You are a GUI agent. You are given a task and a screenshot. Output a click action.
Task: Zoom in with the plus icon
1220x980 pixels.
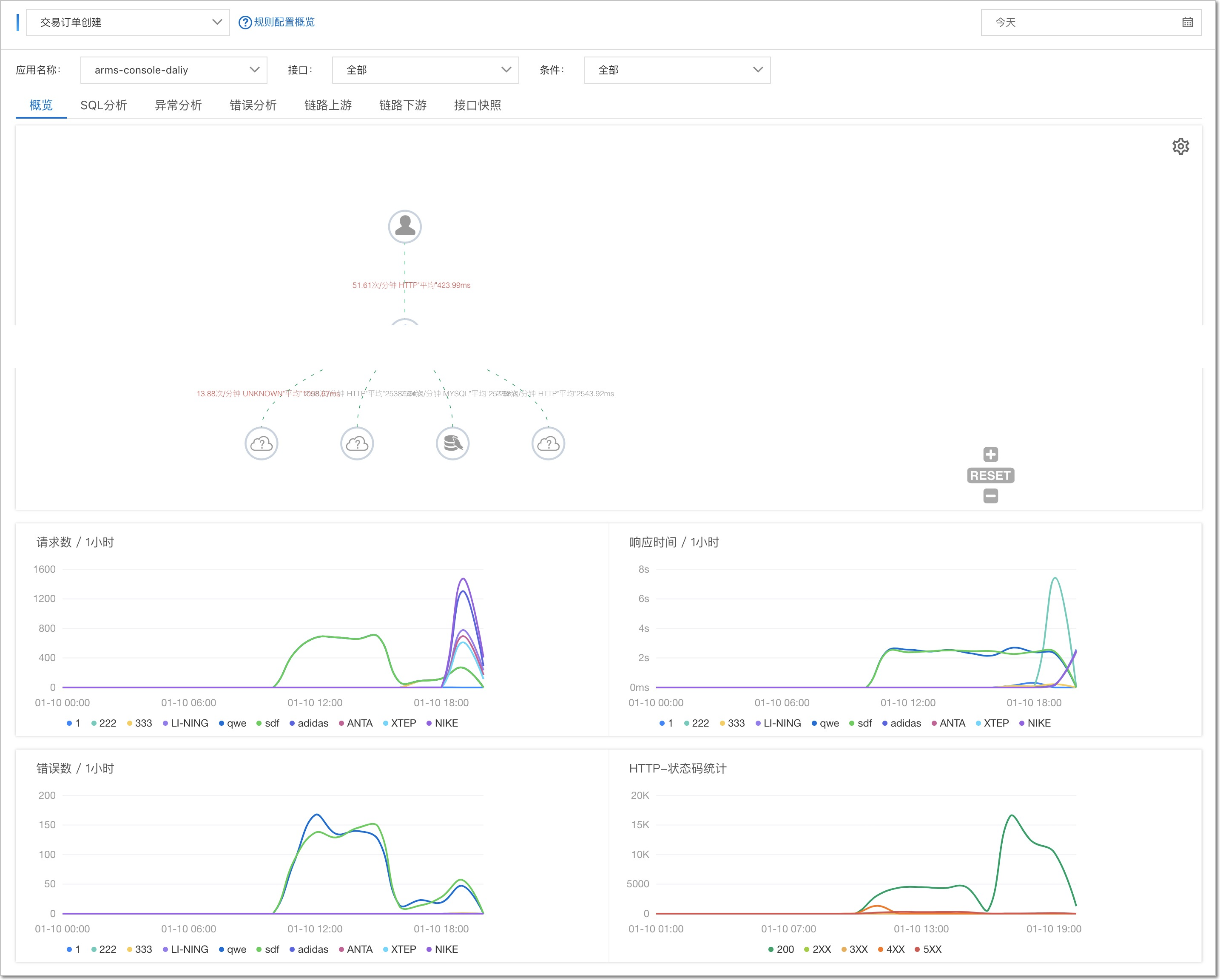click(x=990, y=454)
